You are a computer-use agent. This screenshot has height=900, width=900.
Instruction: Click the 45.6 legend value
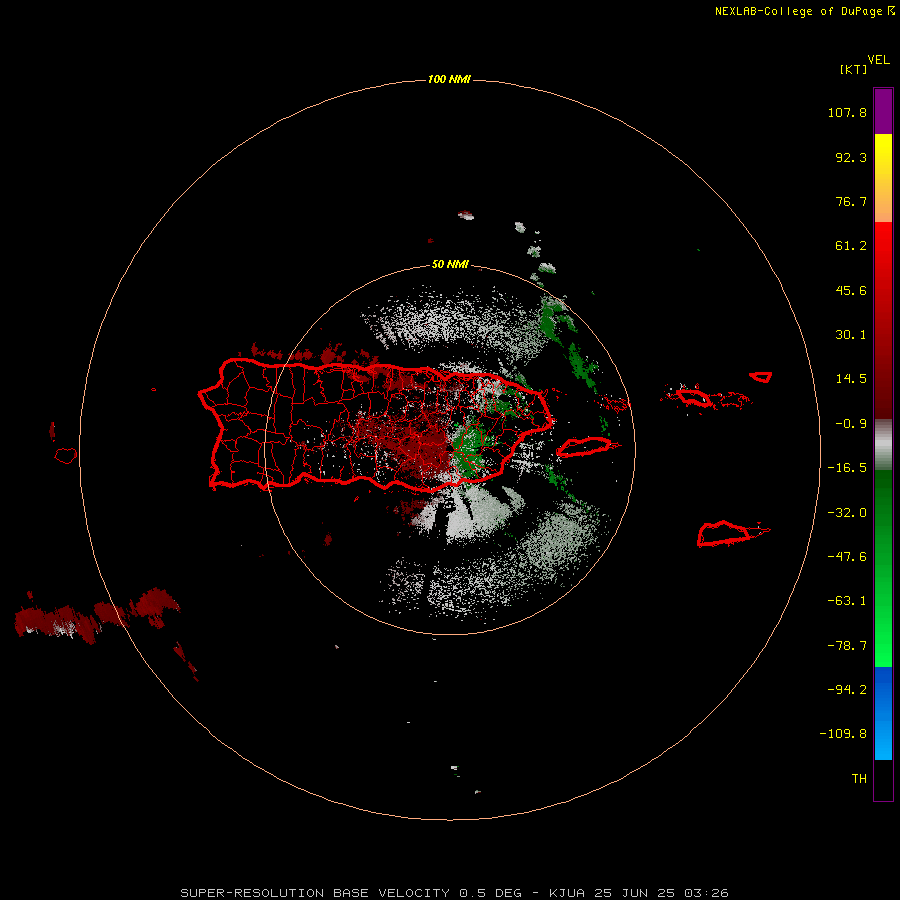(x=851, y=290)
